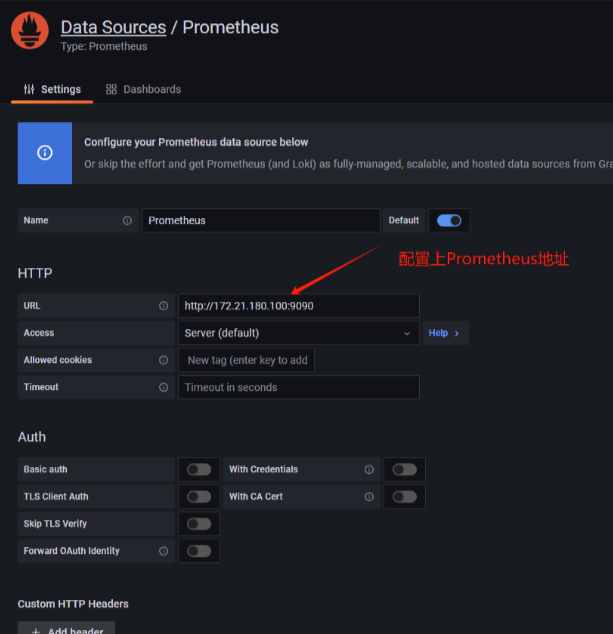Enable the With Credentials switch
This screenshot has width=613, height=634.
[x=405, y=469]
